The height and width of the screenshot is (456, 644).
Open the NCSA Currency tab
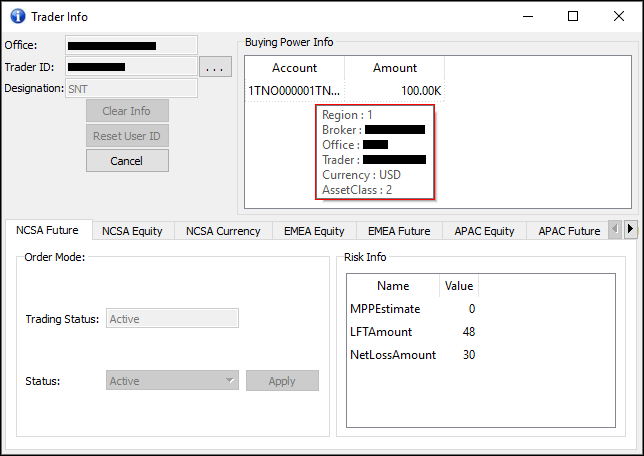[x=223, y=231]
